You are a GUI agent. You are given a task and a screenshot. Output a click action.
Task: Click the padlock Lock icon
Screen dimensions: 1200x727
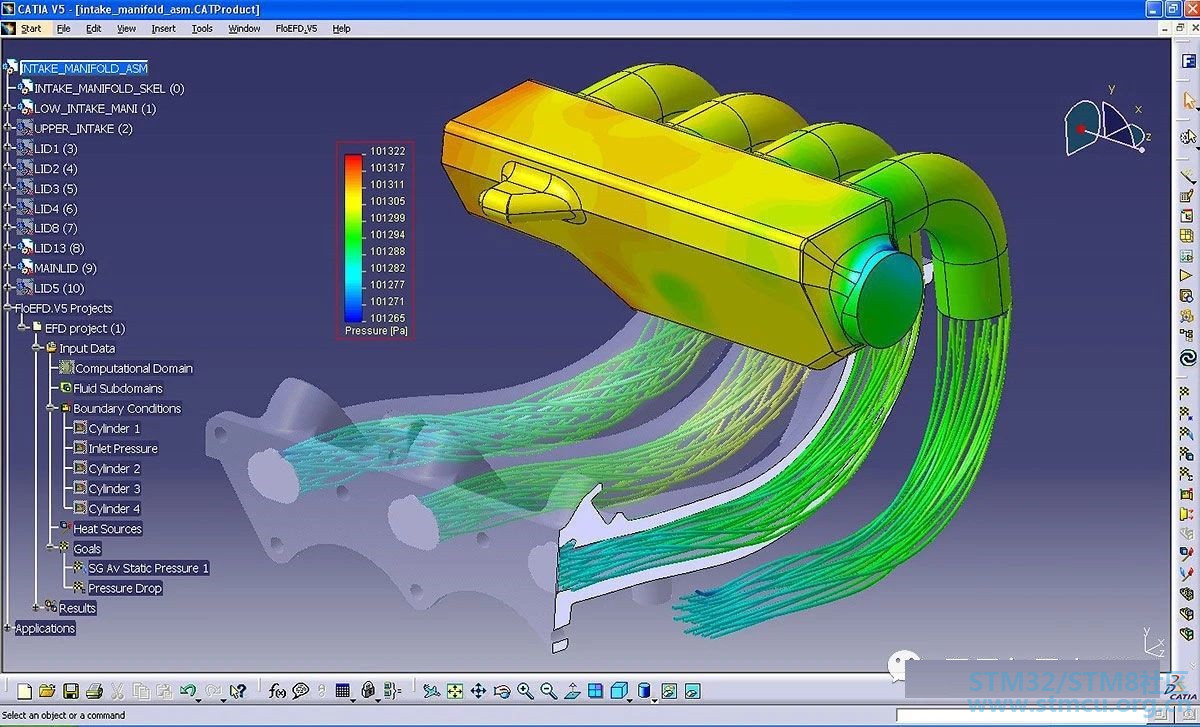368,691
